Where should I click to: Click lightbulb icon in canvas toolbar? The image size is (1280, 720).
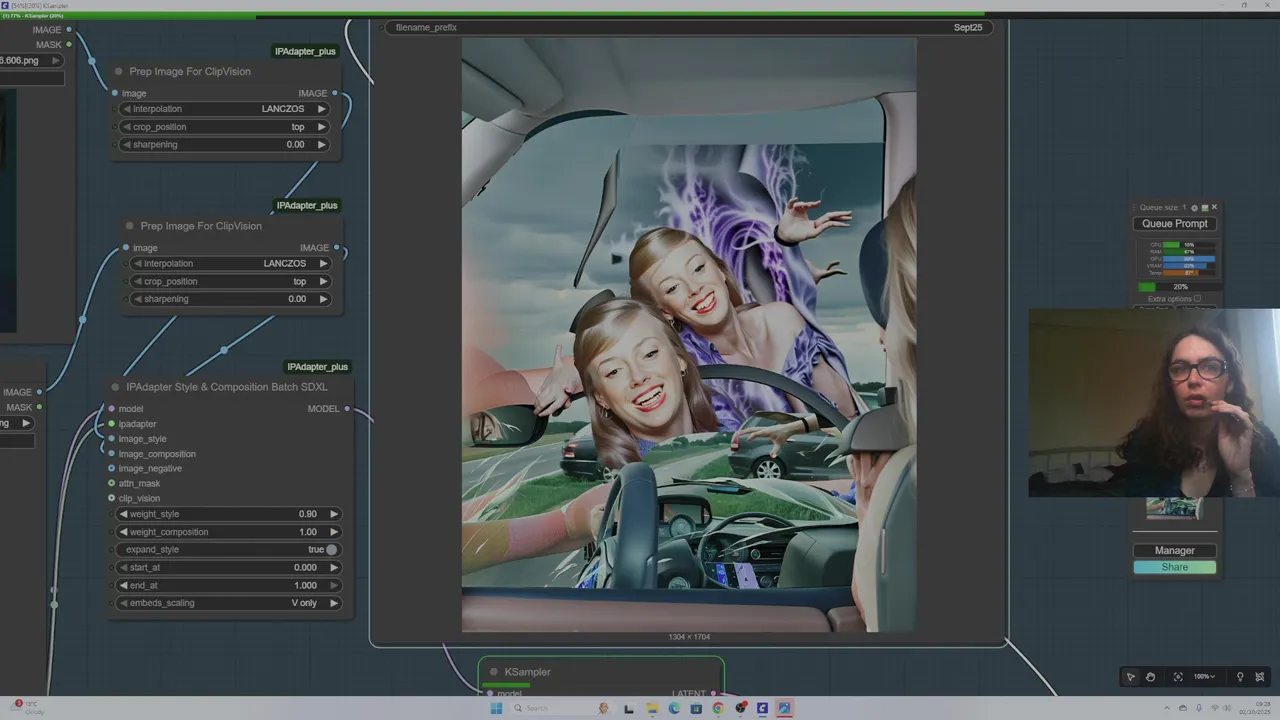pyautogui.click(x=1240, y=677)
